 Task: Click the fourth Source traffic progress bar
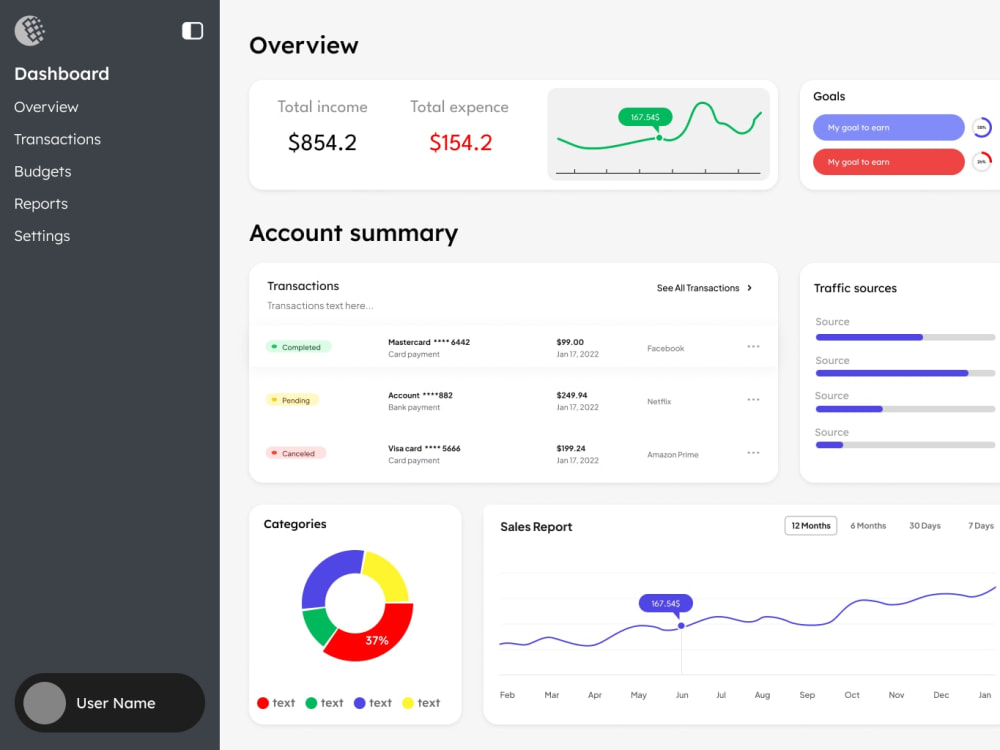pos(905,445)
